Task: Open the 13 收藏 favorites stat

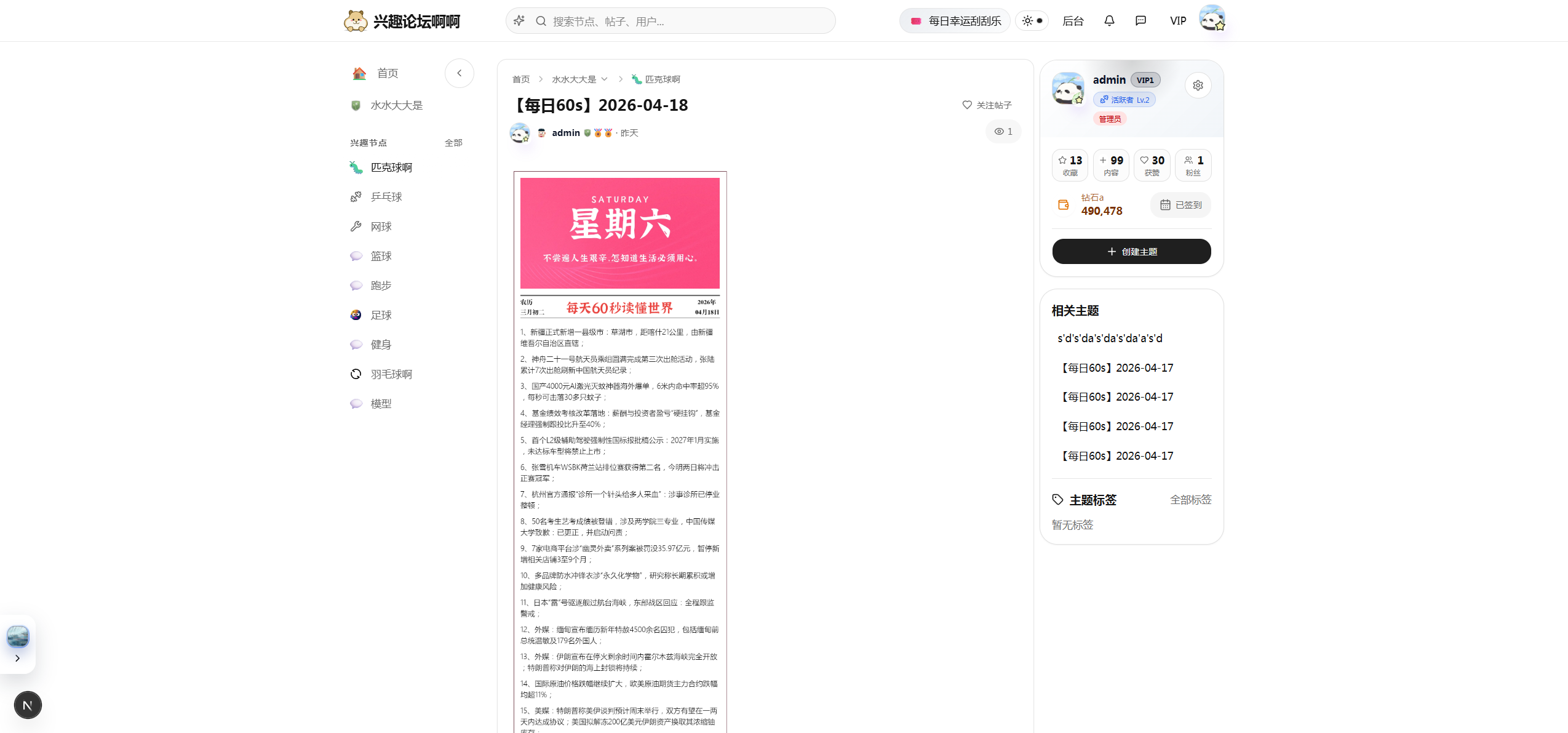Action: coord(1070,165)
